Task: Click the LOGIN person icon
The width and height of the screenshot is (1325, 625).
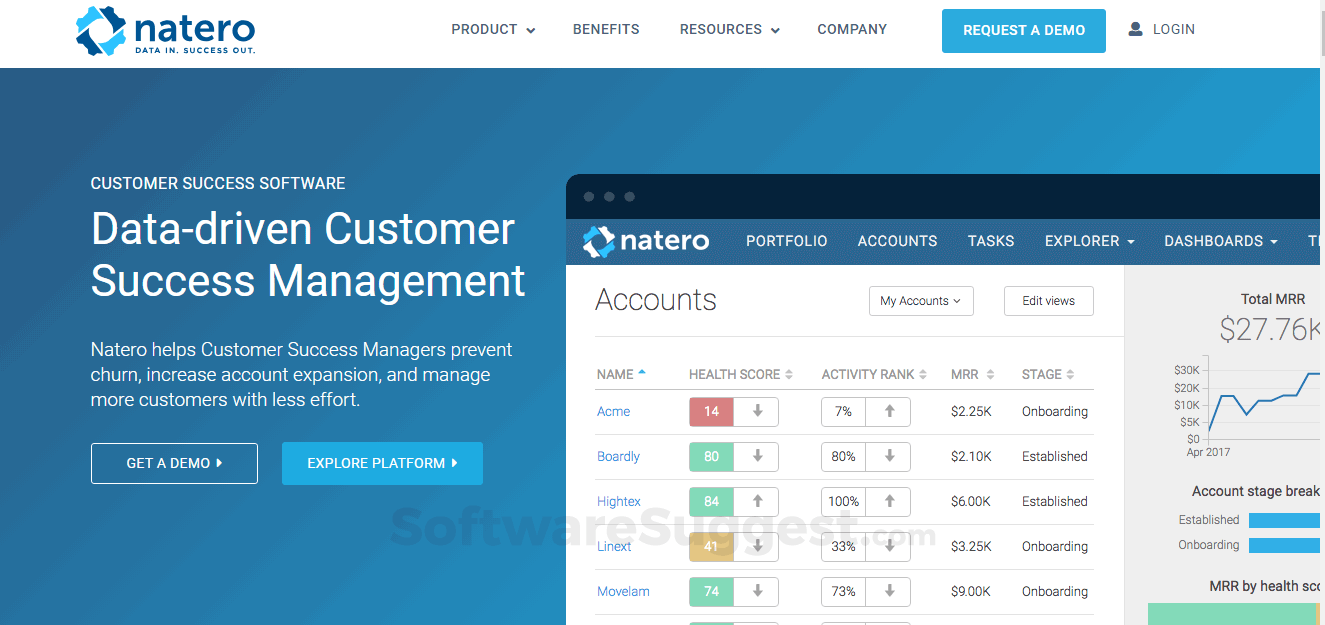Action: click(1135, 29)
